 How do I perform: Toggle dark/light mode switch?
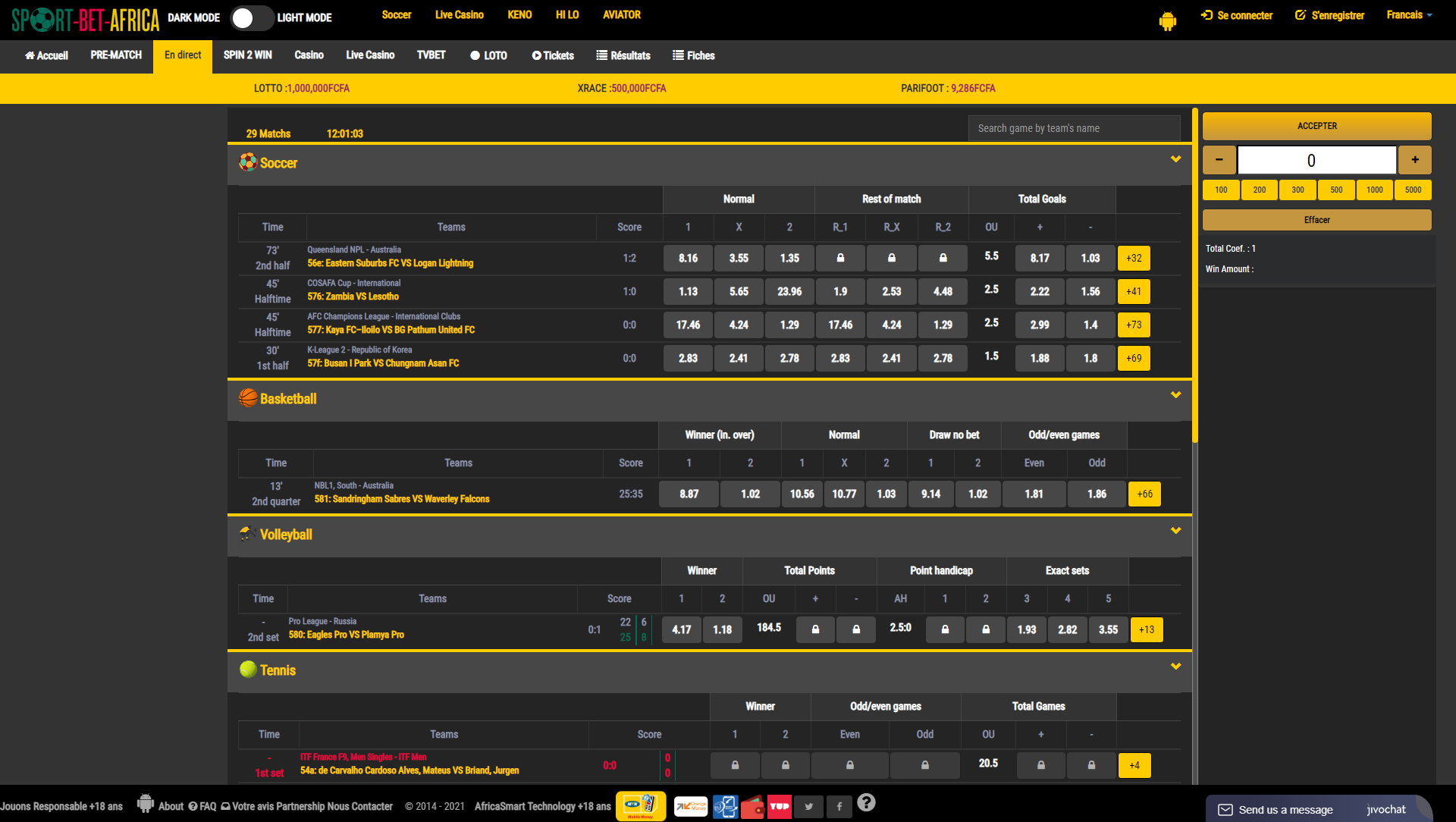[x=252, y=18]
